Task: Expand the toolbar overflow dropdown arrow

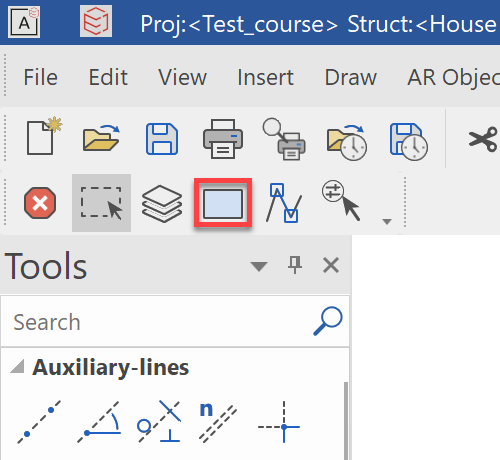Action: [387, 221]
